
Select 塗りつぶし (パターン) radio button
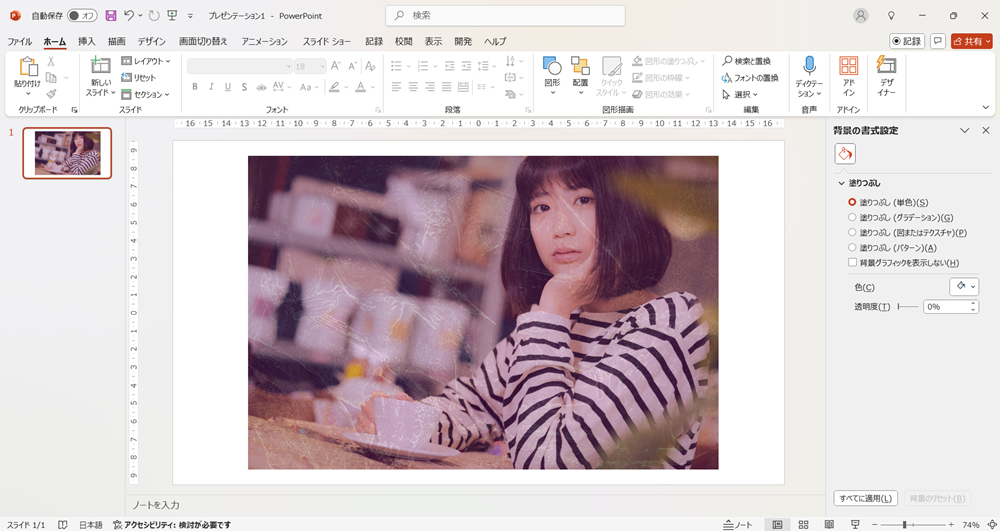[x=852, y=247]
